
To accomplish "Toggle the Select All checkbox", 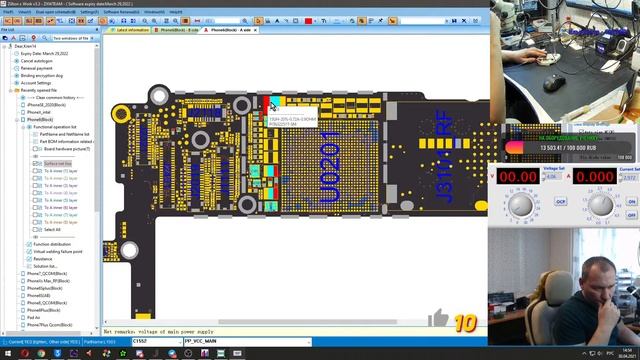I will (x=36, y=229).
